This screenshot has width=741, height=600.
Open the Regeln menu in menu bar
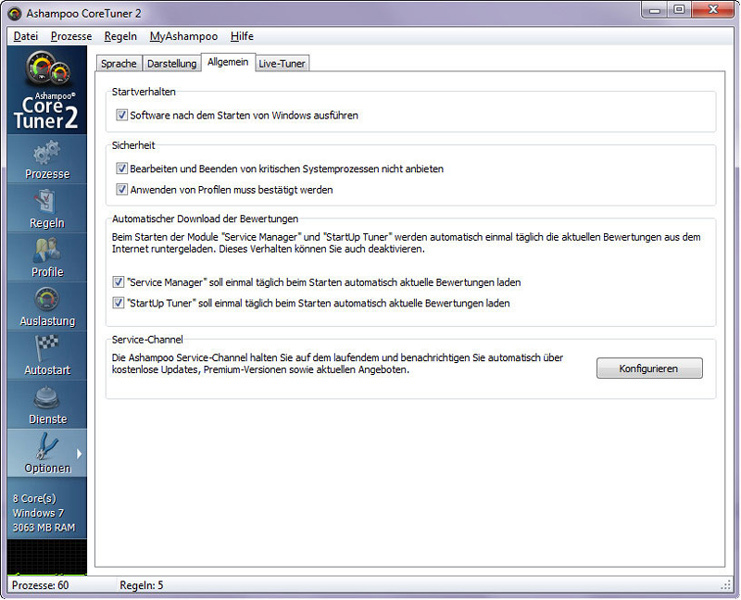[x=121, y=36]
